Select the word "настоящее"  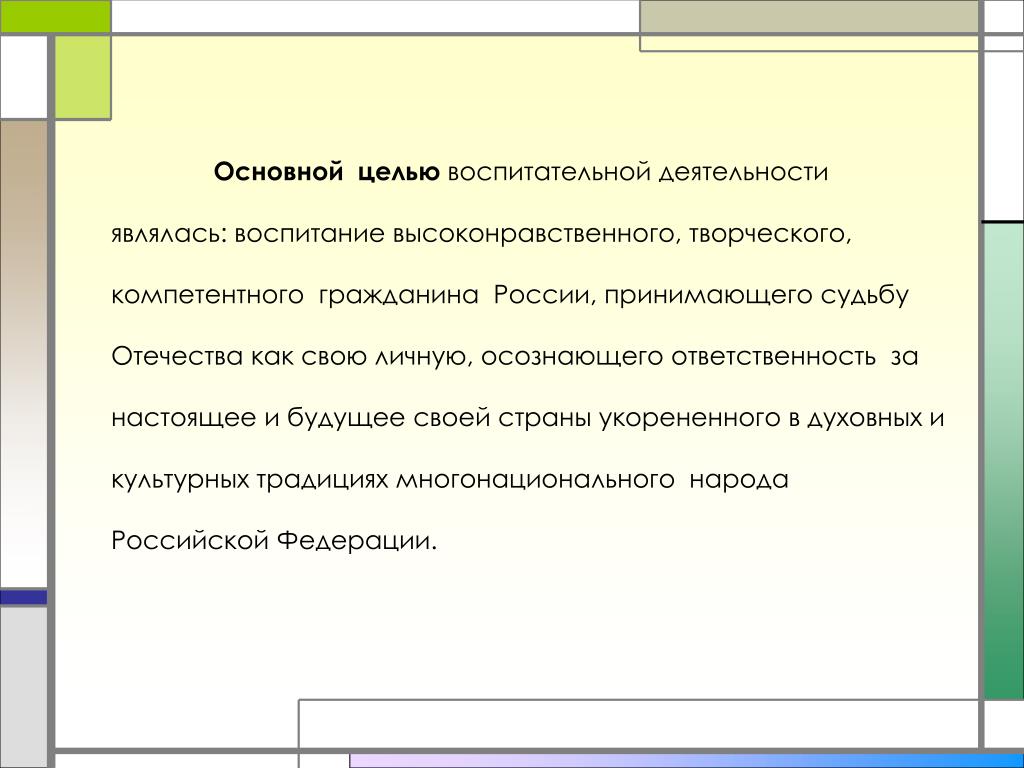[184, 418]
